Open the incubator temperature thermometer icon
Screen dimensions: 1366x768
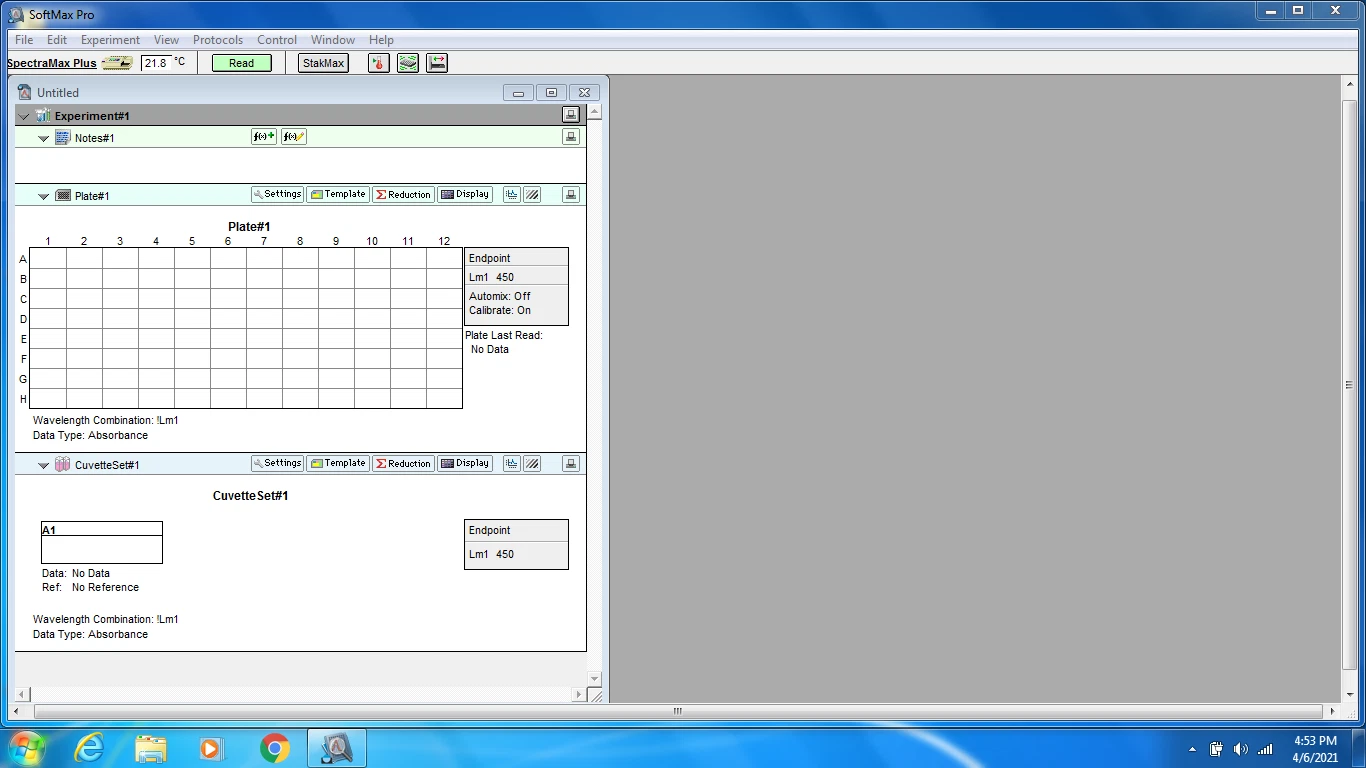point(378,63)
